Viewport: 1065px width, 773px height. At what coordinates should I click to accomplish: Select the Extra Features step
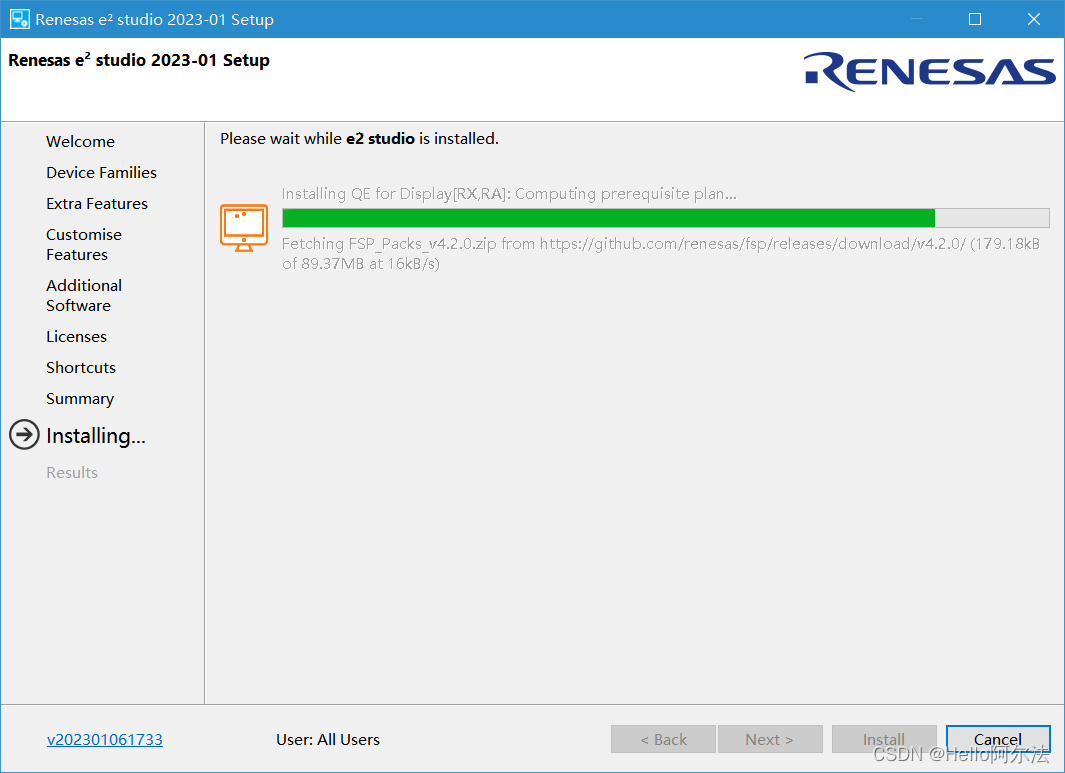point(97,204)
